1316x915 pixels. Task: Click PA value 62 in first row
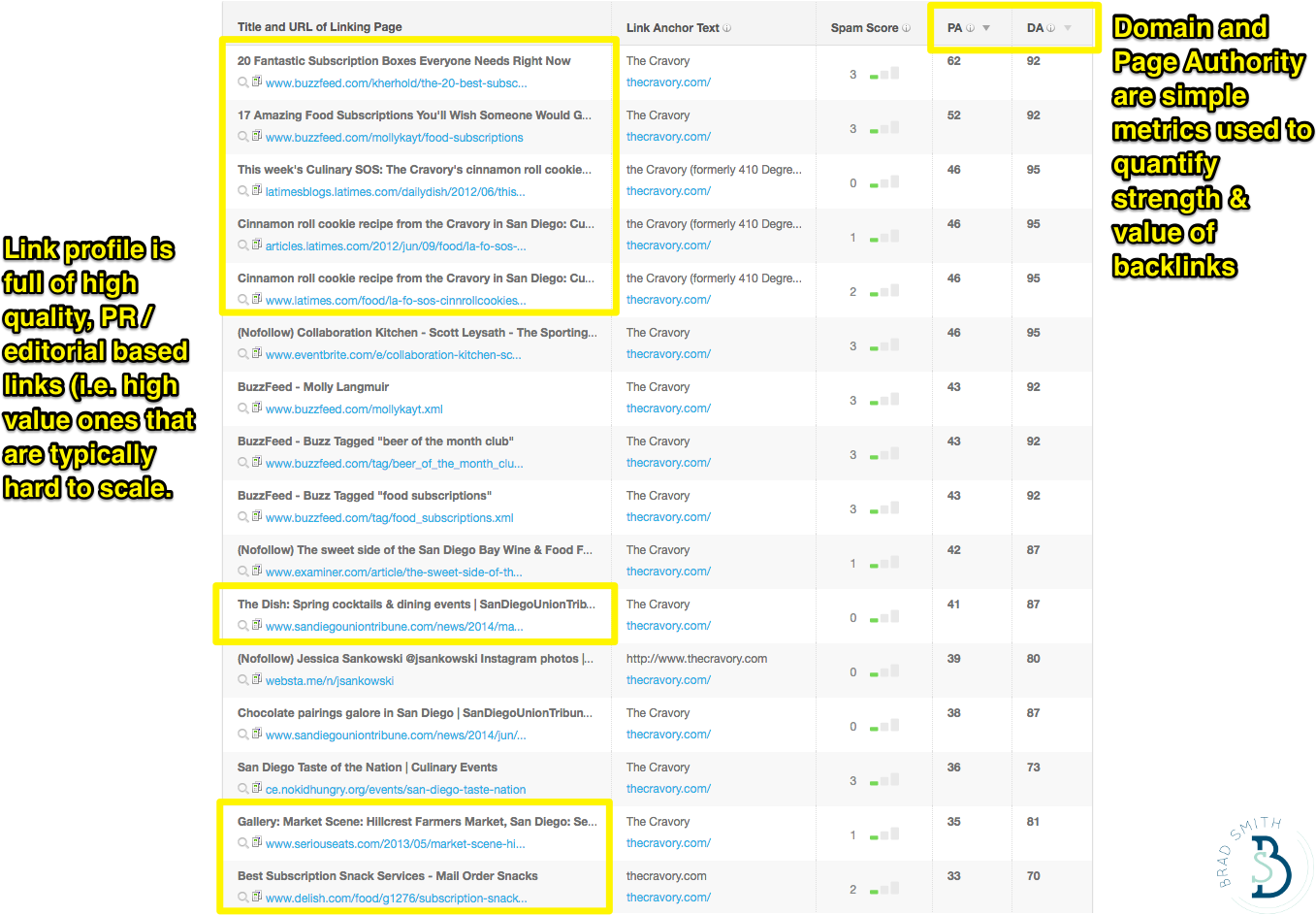click(954, 61)
